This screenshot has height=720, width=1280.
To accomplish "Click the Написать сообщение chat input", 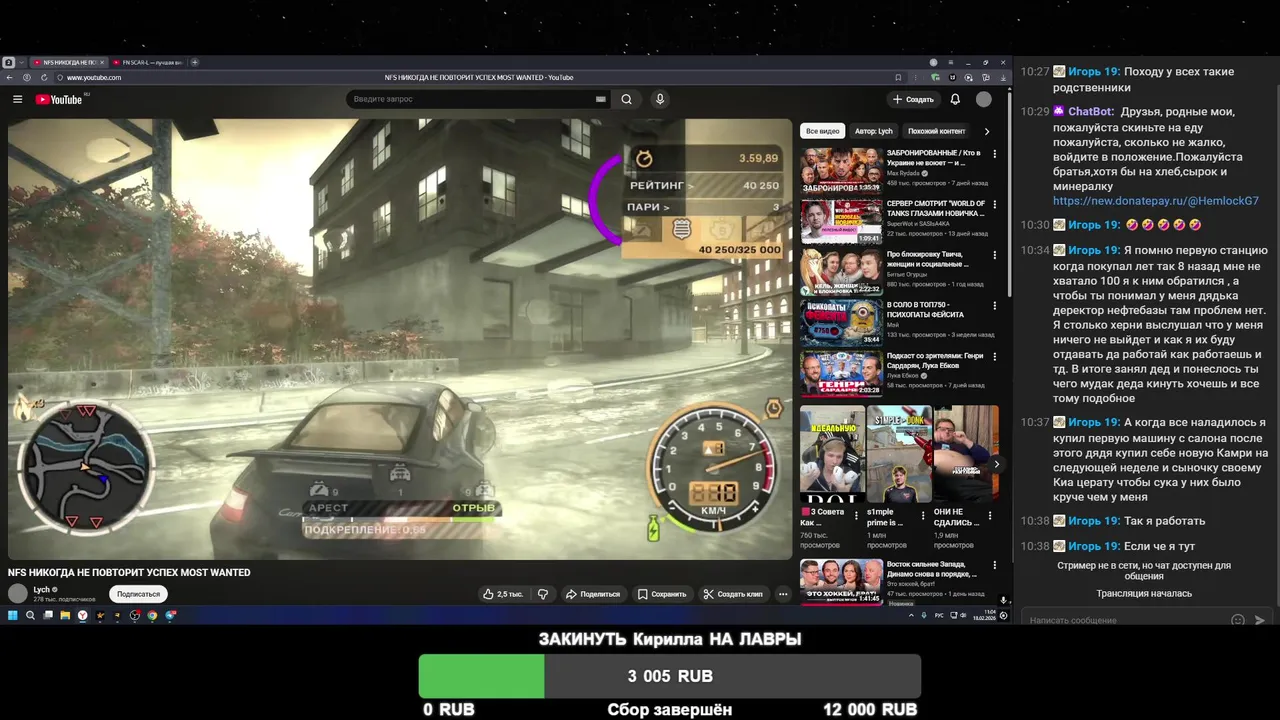I will (x=1122, y=620).
